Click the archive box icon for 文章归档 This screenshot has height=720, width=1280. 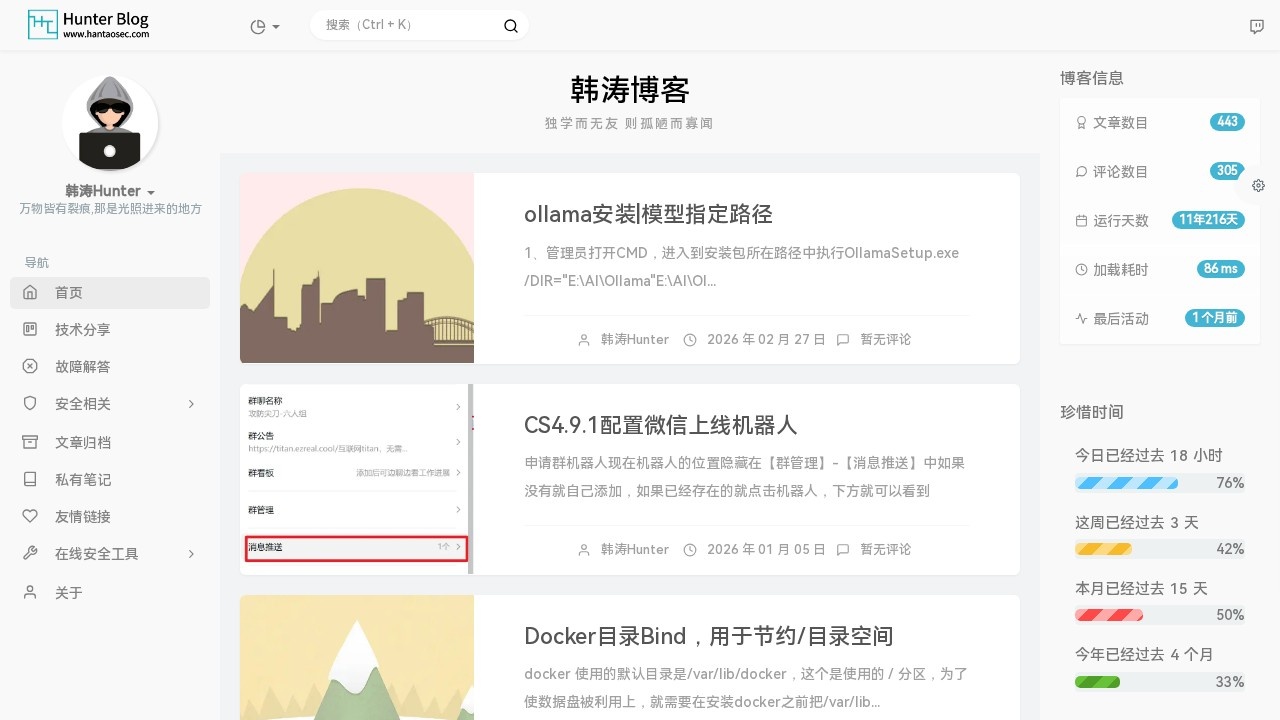[31, 442]
